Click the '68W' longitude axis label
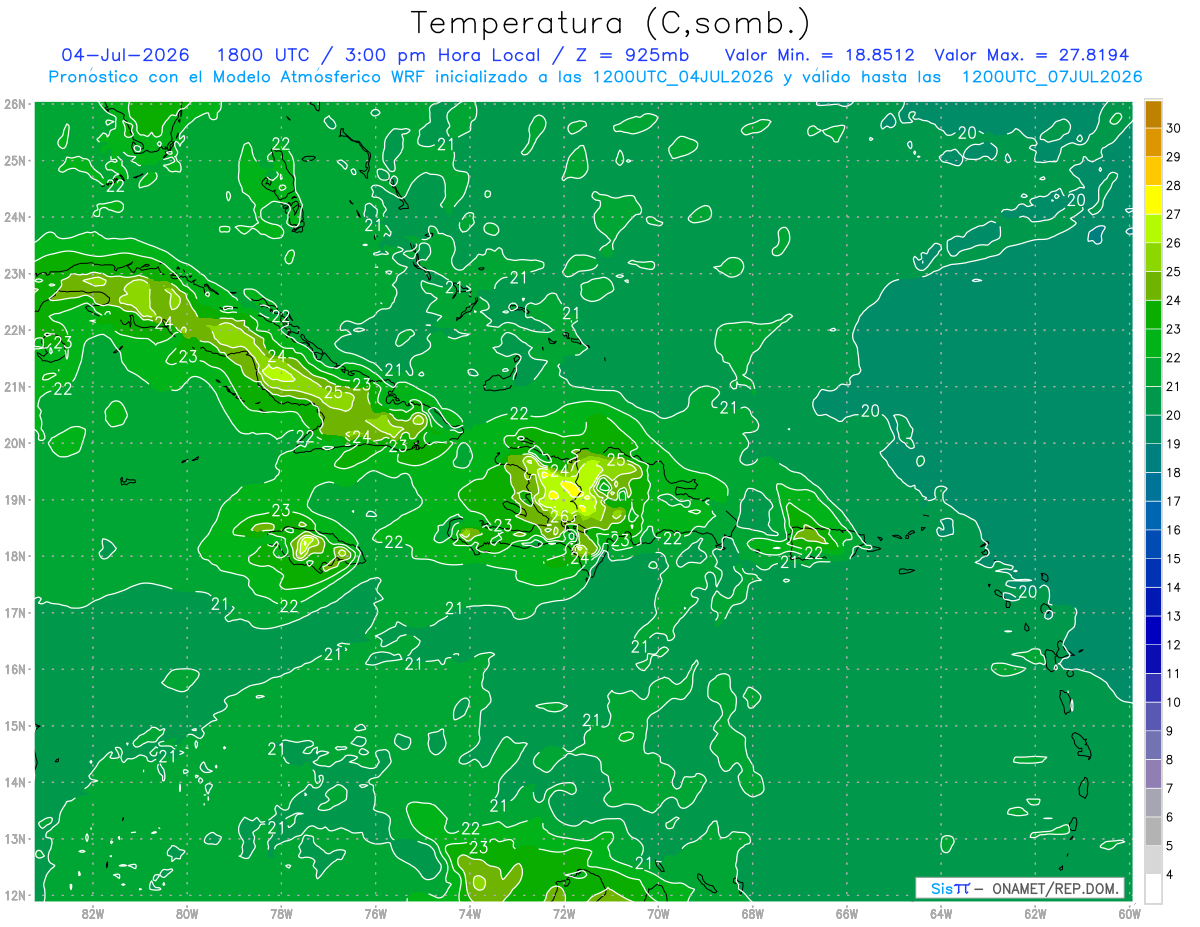 (752, 912)
